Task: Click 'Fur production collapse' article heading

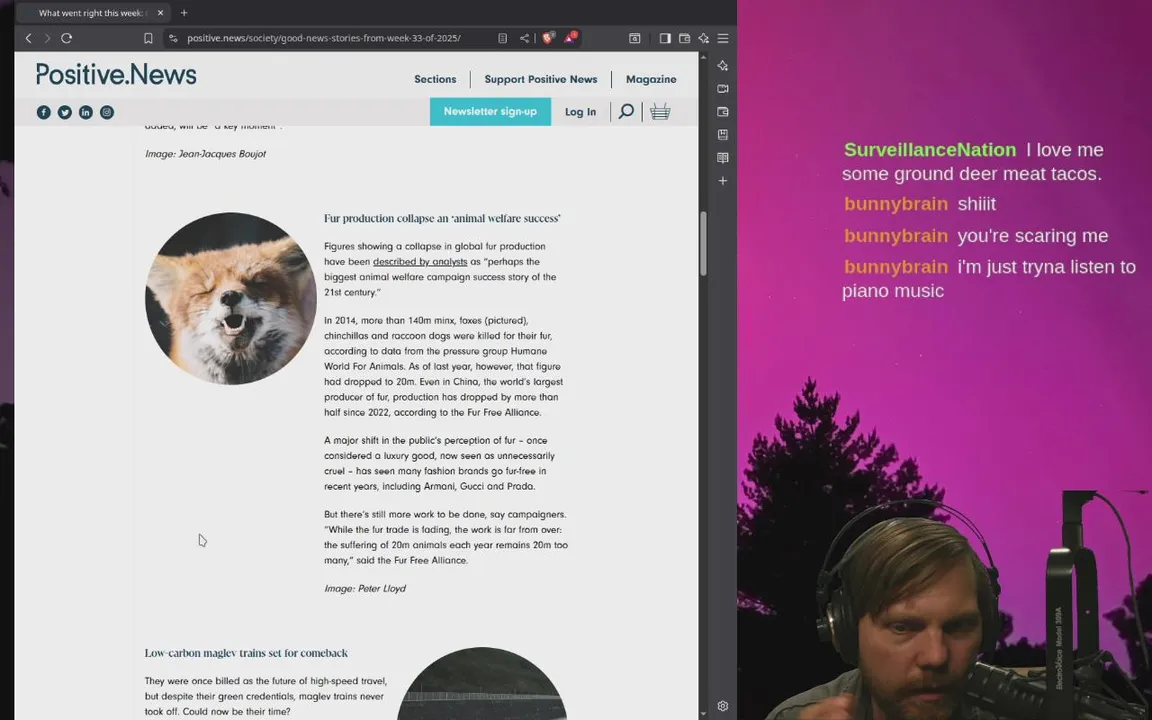Action: pyautogui.click(x=442, y=218)
